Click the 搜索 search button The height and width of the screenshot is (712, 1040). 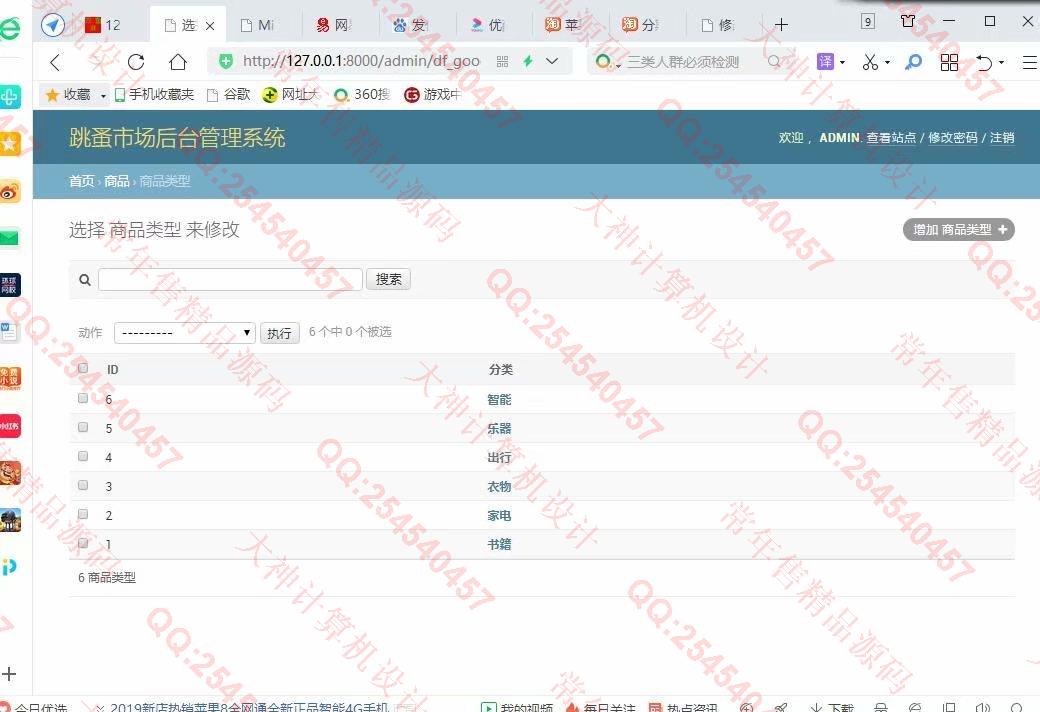coord(388,280)
